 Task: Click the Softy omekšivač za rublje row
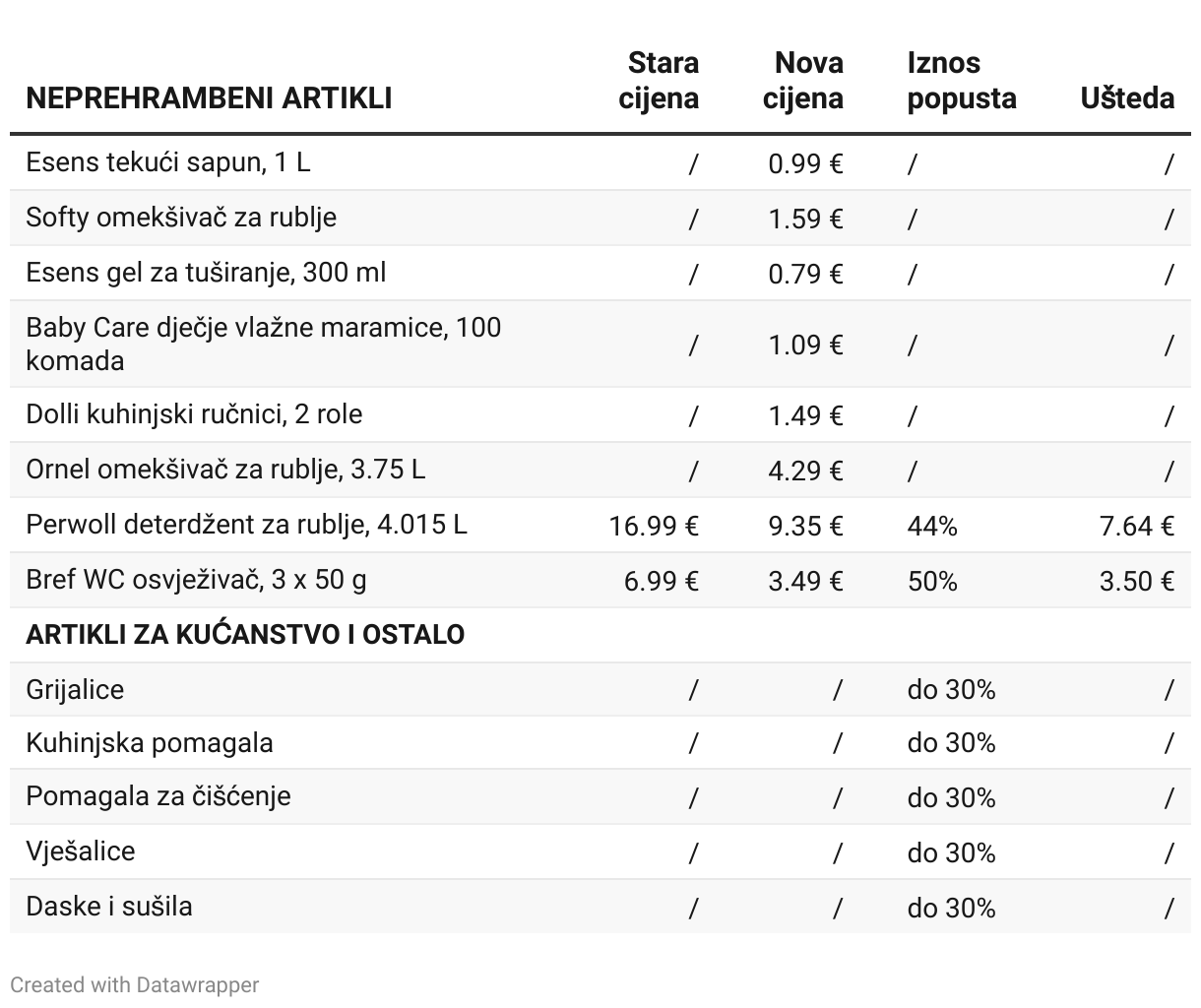pyautogui.click(x=600, y=218)
